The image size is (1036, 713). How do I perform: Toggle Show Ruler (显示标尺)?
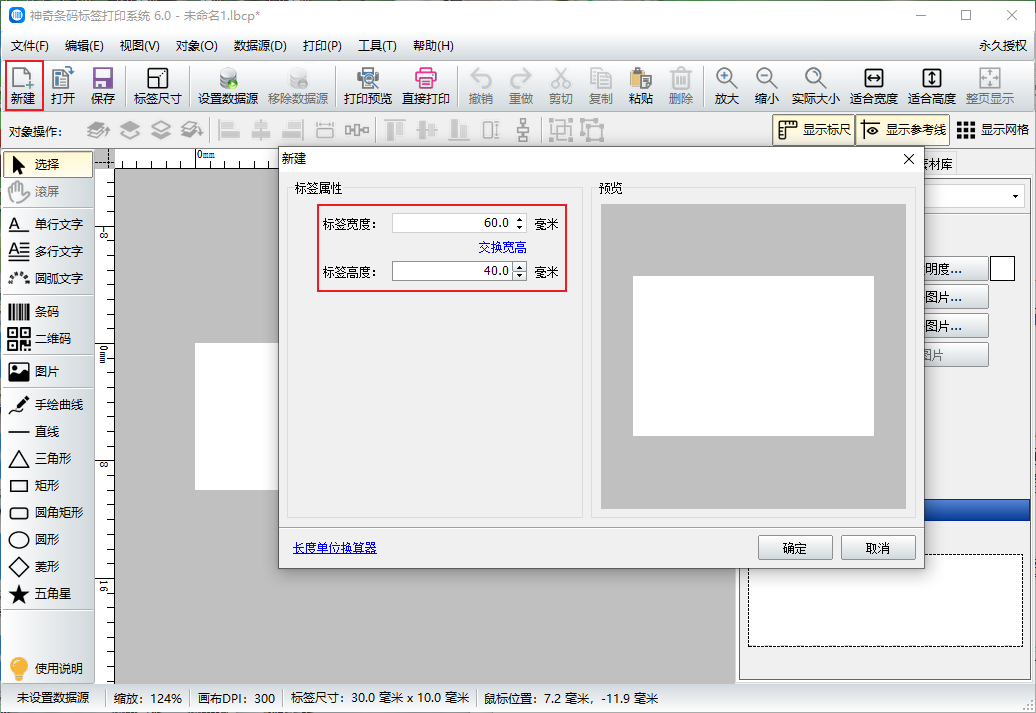[x=814, y=130]
